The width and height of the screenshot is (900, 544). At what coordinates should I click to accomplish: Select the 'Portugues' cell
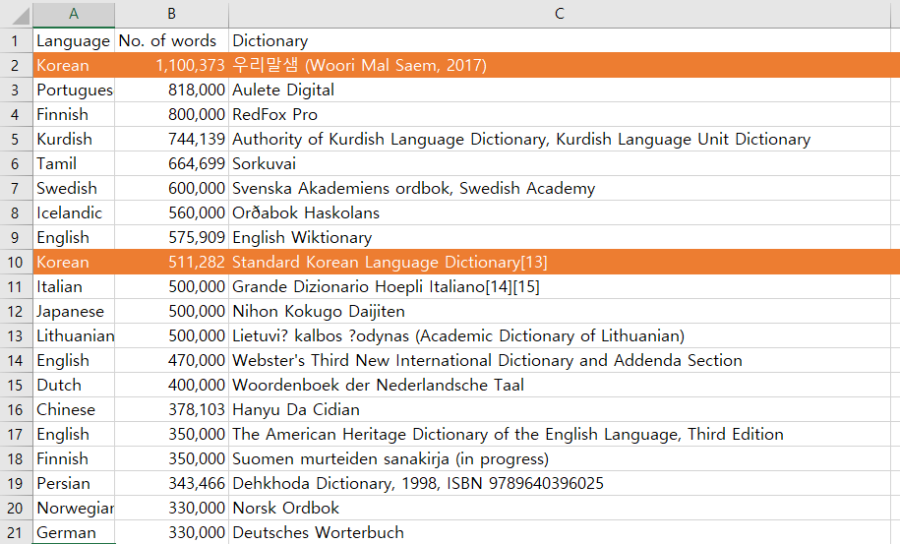pyautogui.click(x=73, y=90)
